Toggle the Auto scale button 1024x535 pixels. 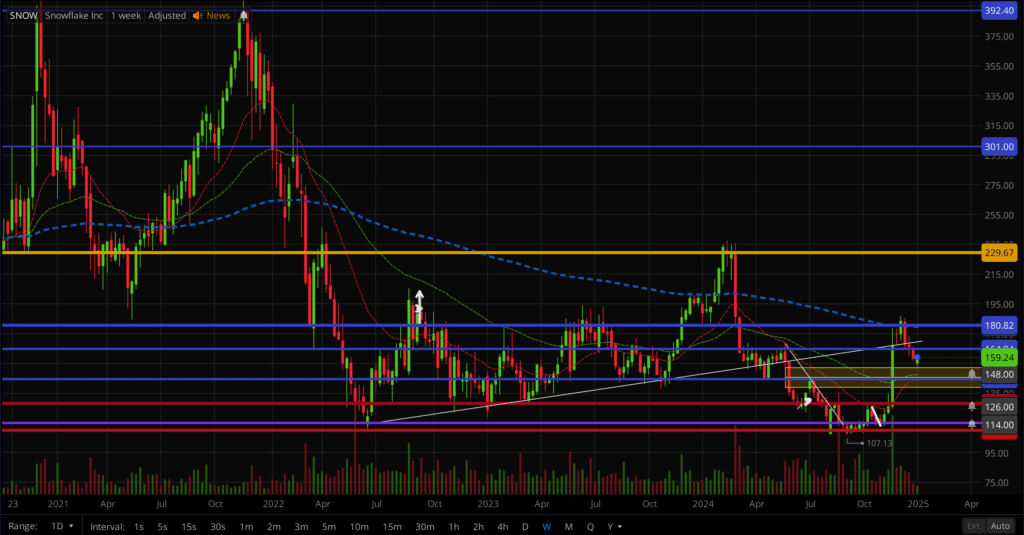pos(1000,525)
